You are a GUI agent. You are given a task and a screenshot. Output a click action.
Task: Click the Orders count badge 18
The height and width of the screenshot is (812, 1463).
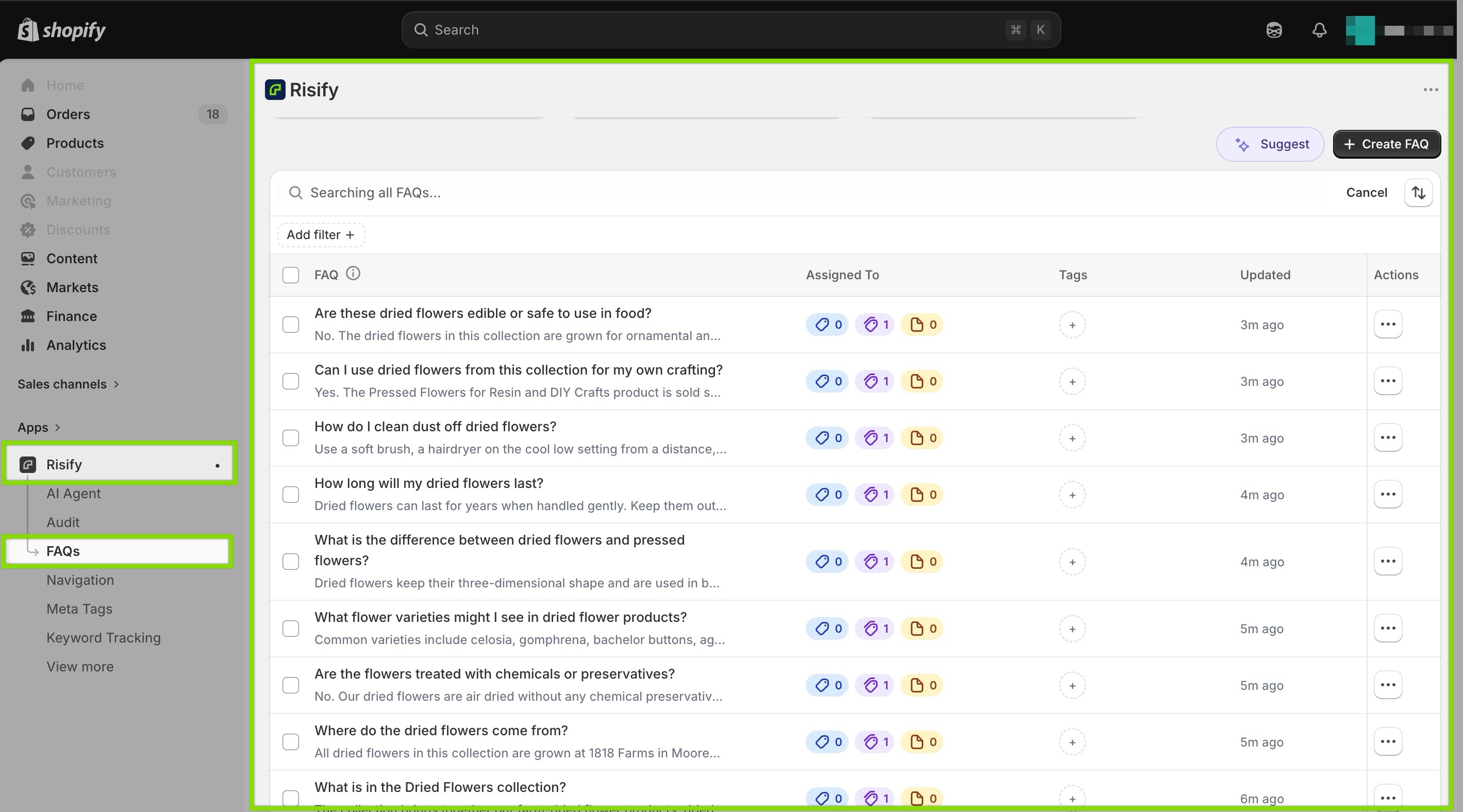click(212, 114)
